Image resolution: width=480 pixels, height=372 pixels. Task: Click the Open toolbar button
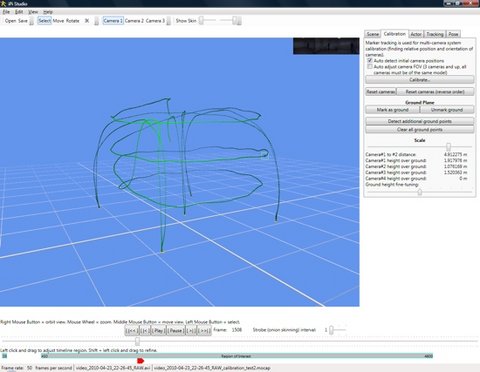[x=10, y=21]
